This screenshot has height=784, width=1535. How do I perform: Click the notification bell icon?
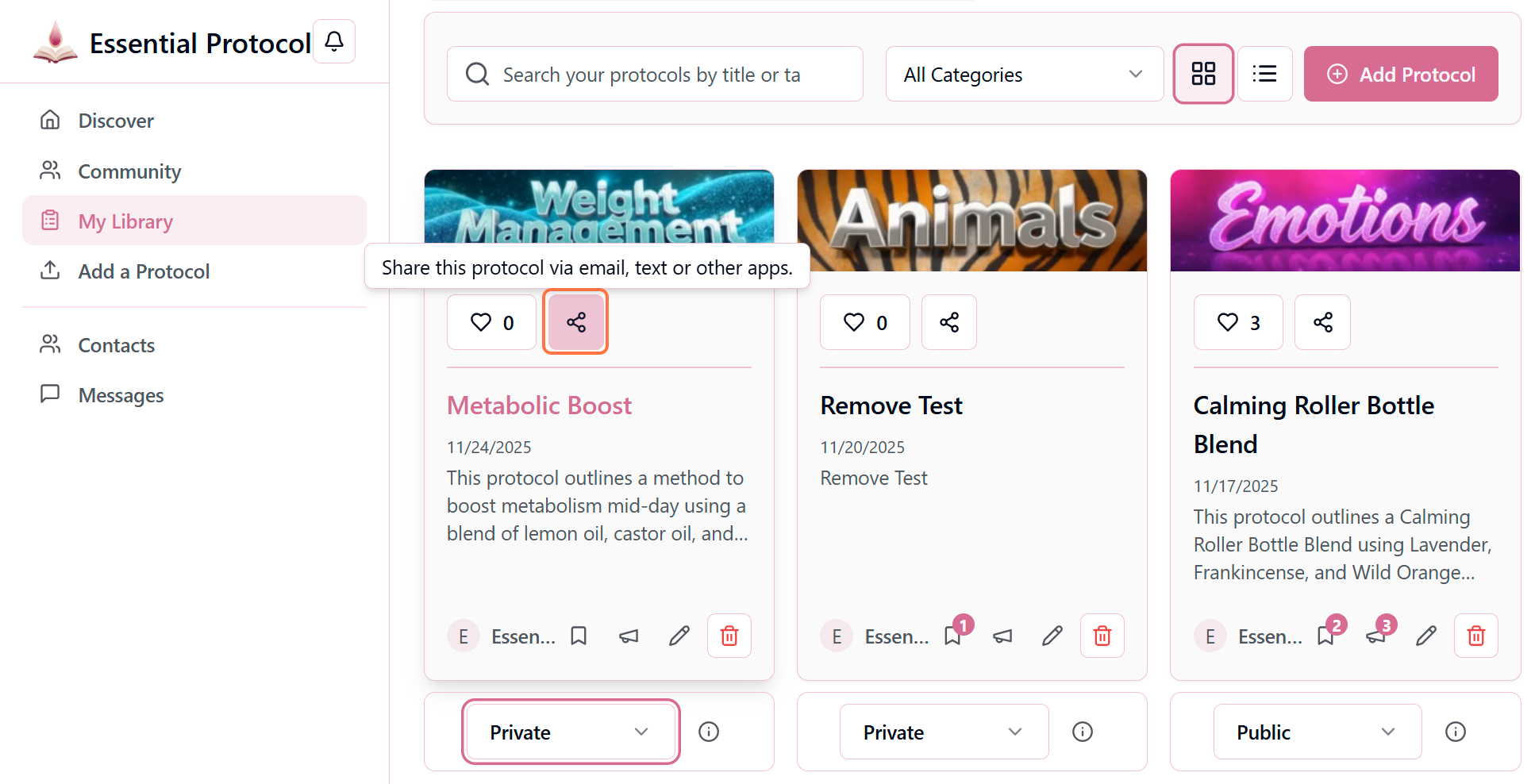[334, 41]
